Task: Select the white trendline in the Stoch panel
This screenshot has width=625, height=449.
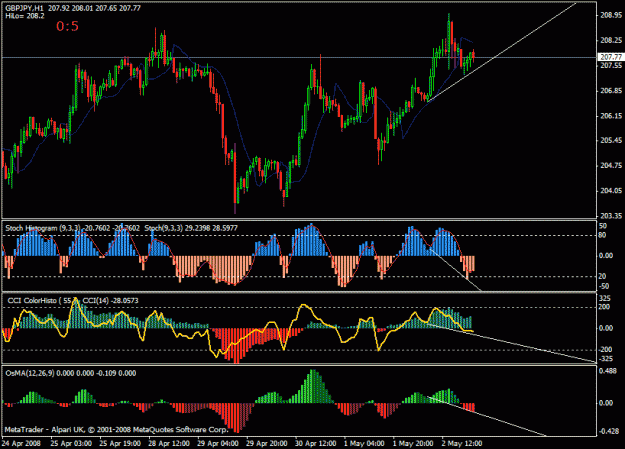Action: 455,270
